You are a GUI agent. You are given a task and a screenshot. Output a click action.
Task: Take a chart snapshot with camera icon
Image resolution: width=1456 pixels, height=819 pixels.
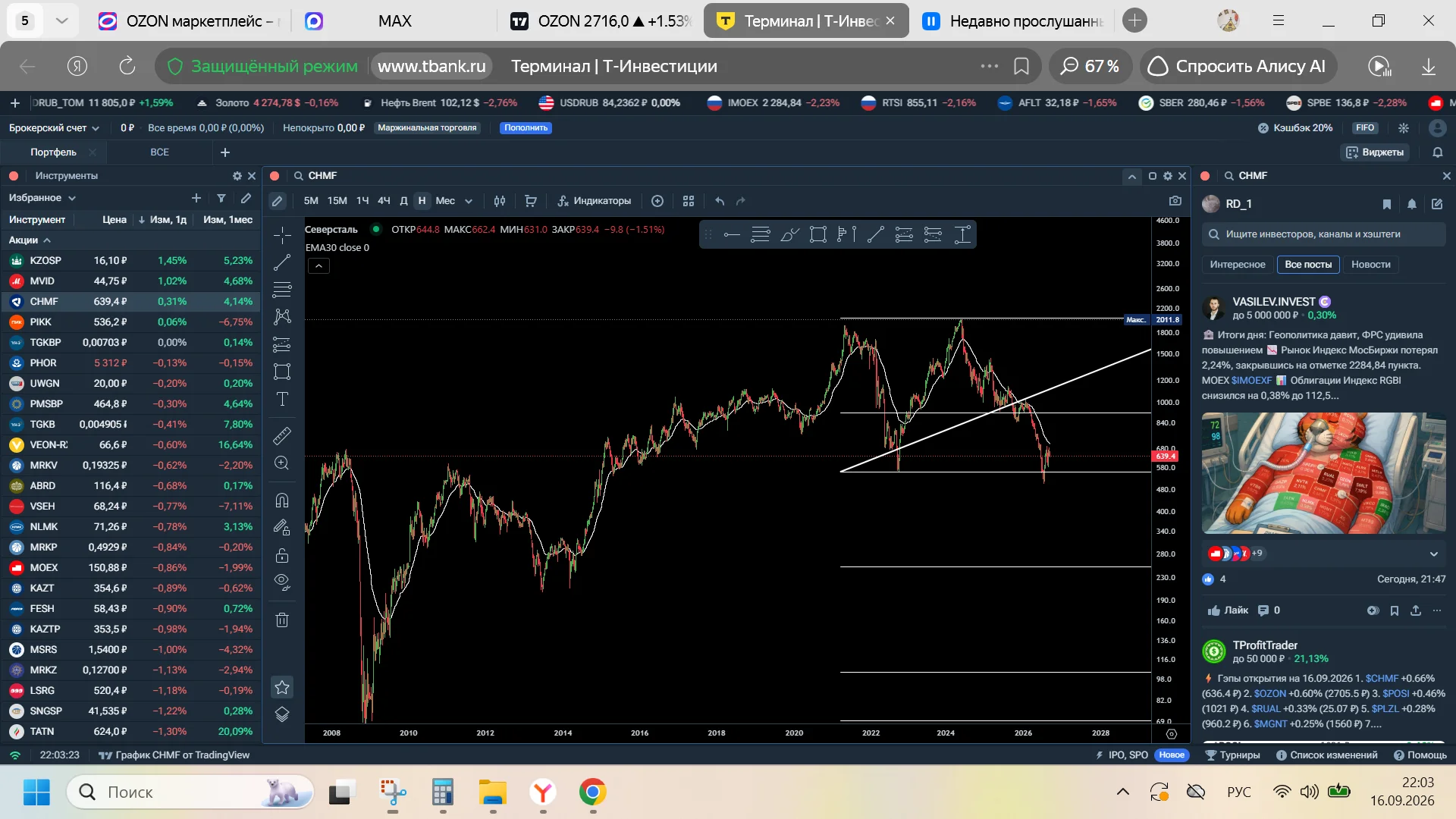point(1175,201)
